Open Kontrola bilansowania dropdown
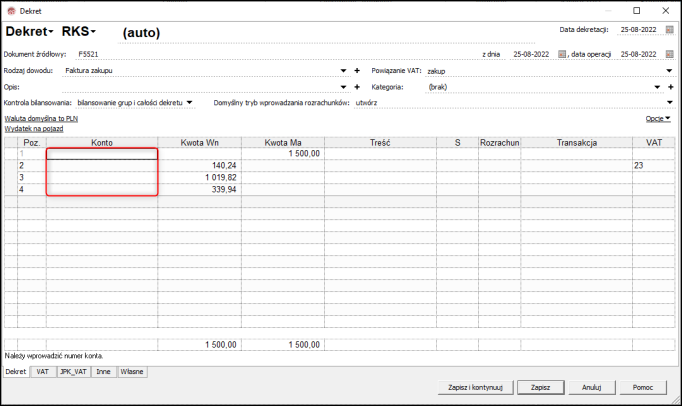682x406 pixels. 189,103
